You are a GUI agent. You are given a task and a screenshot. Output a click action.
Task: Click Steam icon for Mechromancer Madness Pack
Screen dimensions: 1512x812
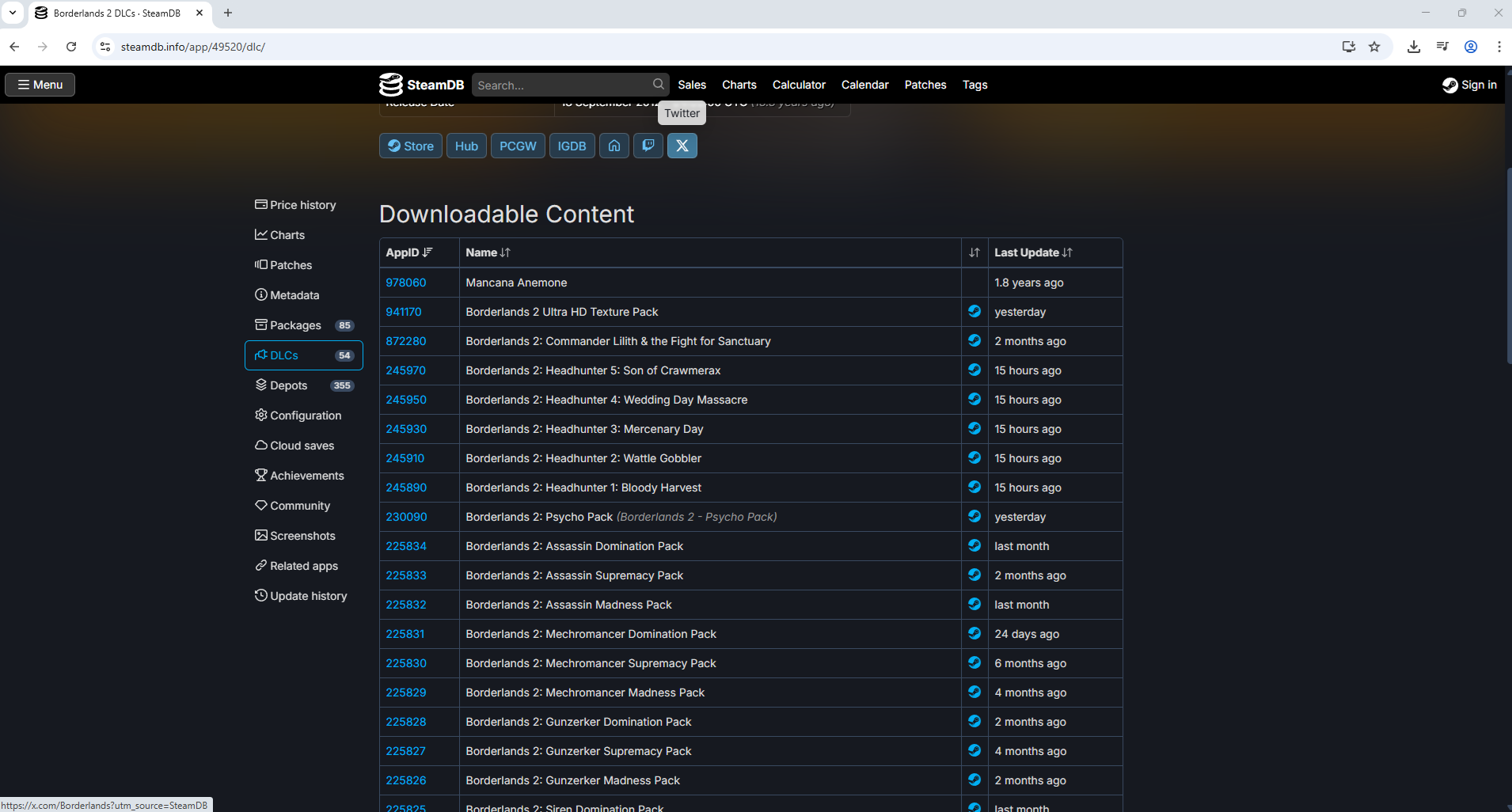(x=974, y=692)
